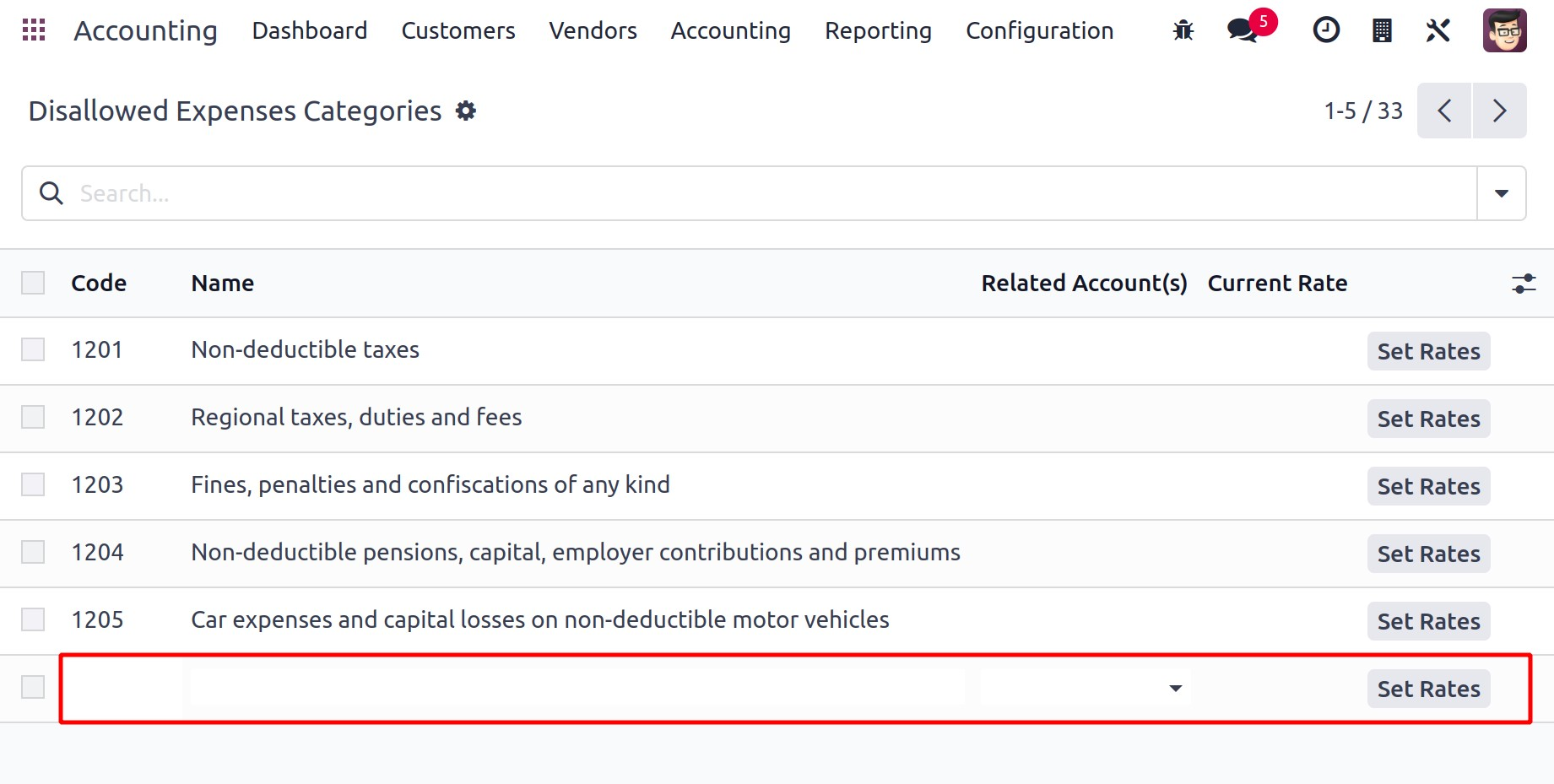Go to the previous page of records
Screen dimensions: 1554x784
click(x=1444, y=111)
